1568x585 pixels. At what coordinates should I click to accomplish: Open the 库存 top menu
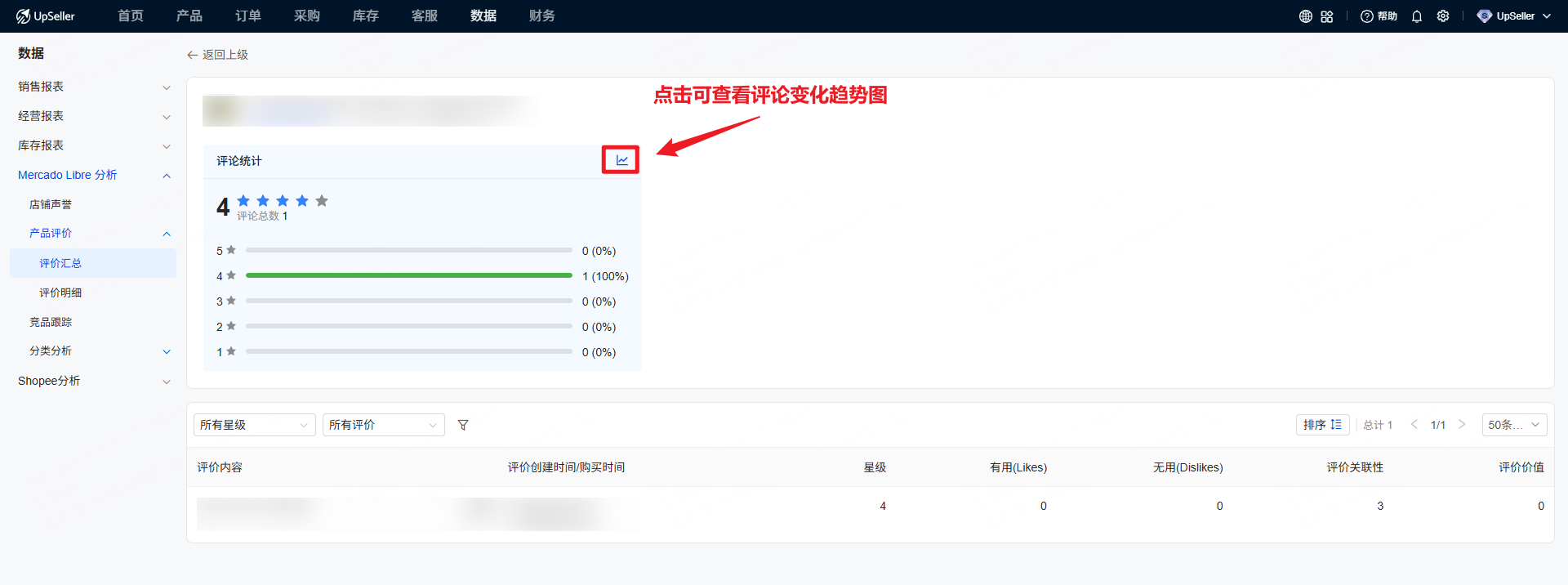tap(366, 16)
